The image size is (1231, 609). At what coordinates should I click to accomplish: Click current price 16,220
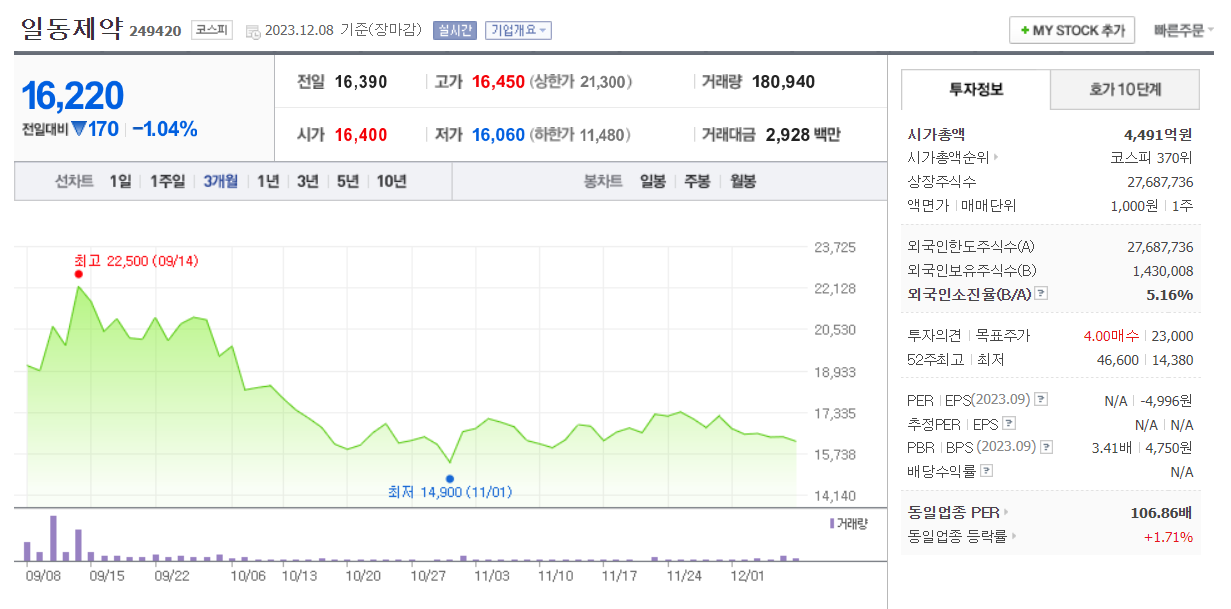(73, 95)
